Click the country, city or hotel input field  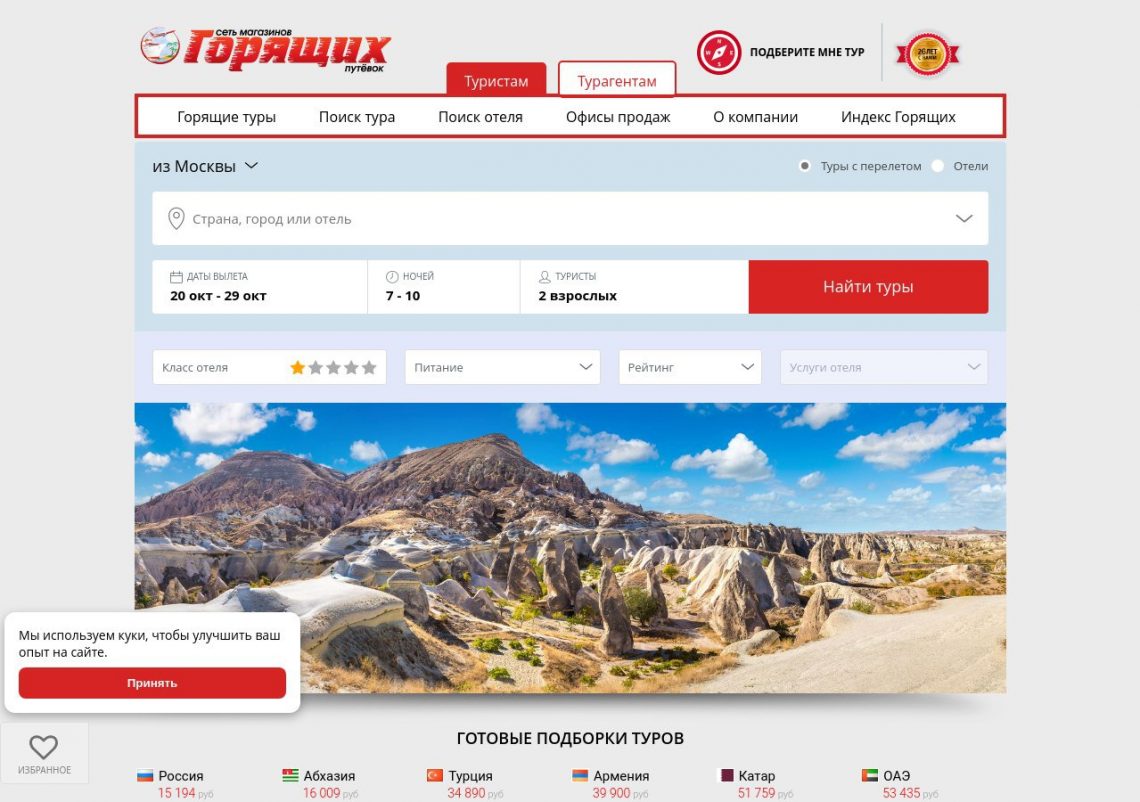pos(570,218)
